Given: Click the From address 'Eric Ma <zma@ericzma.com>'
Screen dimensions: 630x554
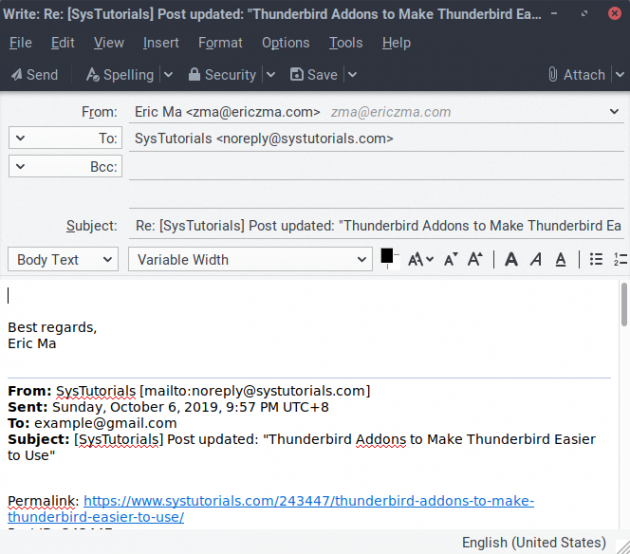Looking at the screenshot, I should (227, 112).
